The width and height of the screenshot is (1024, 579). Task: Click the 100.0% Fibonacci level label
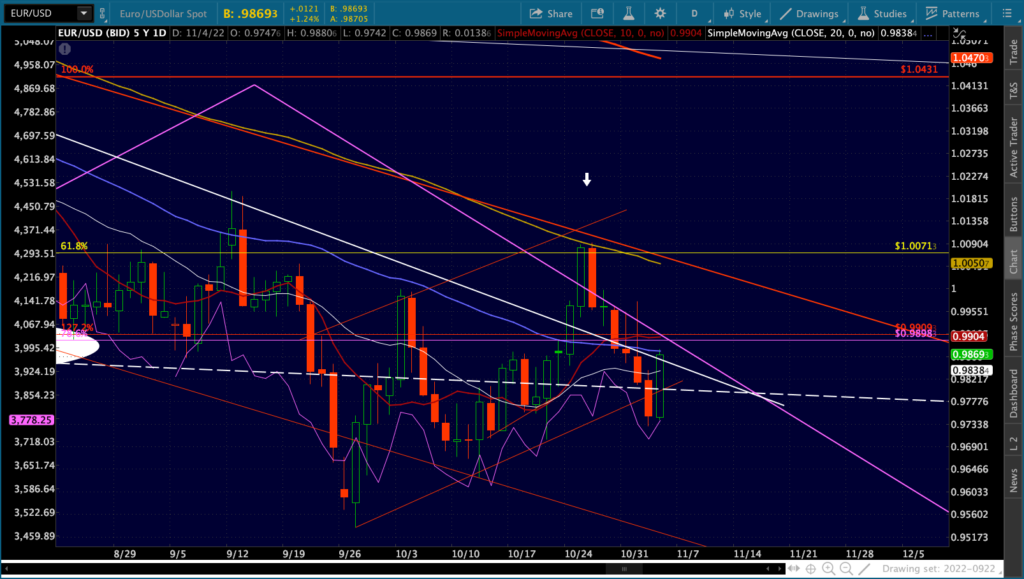coord(77,69)
